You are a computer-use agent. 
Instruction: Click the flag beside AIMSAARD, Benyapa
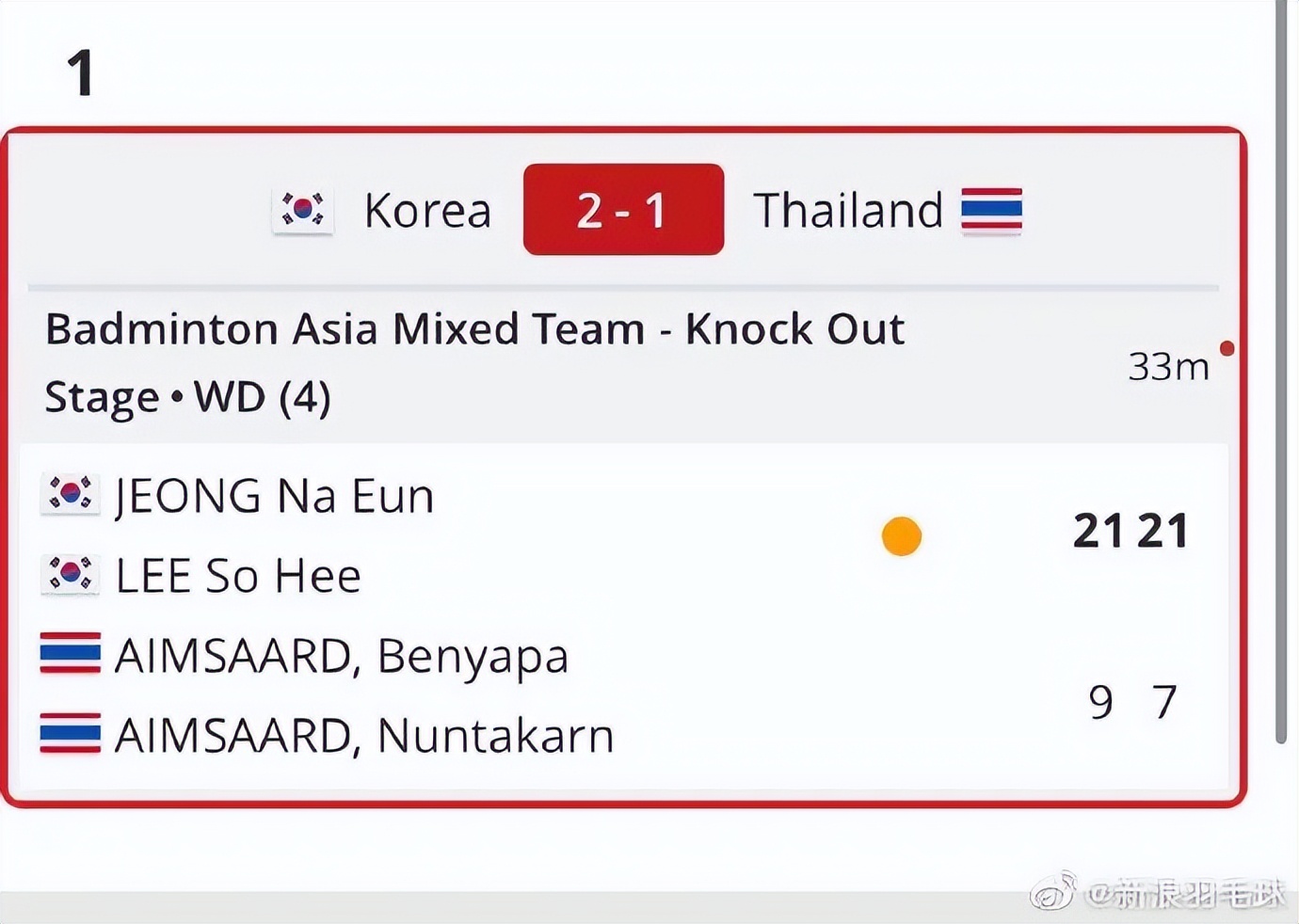tap(71, 654)
